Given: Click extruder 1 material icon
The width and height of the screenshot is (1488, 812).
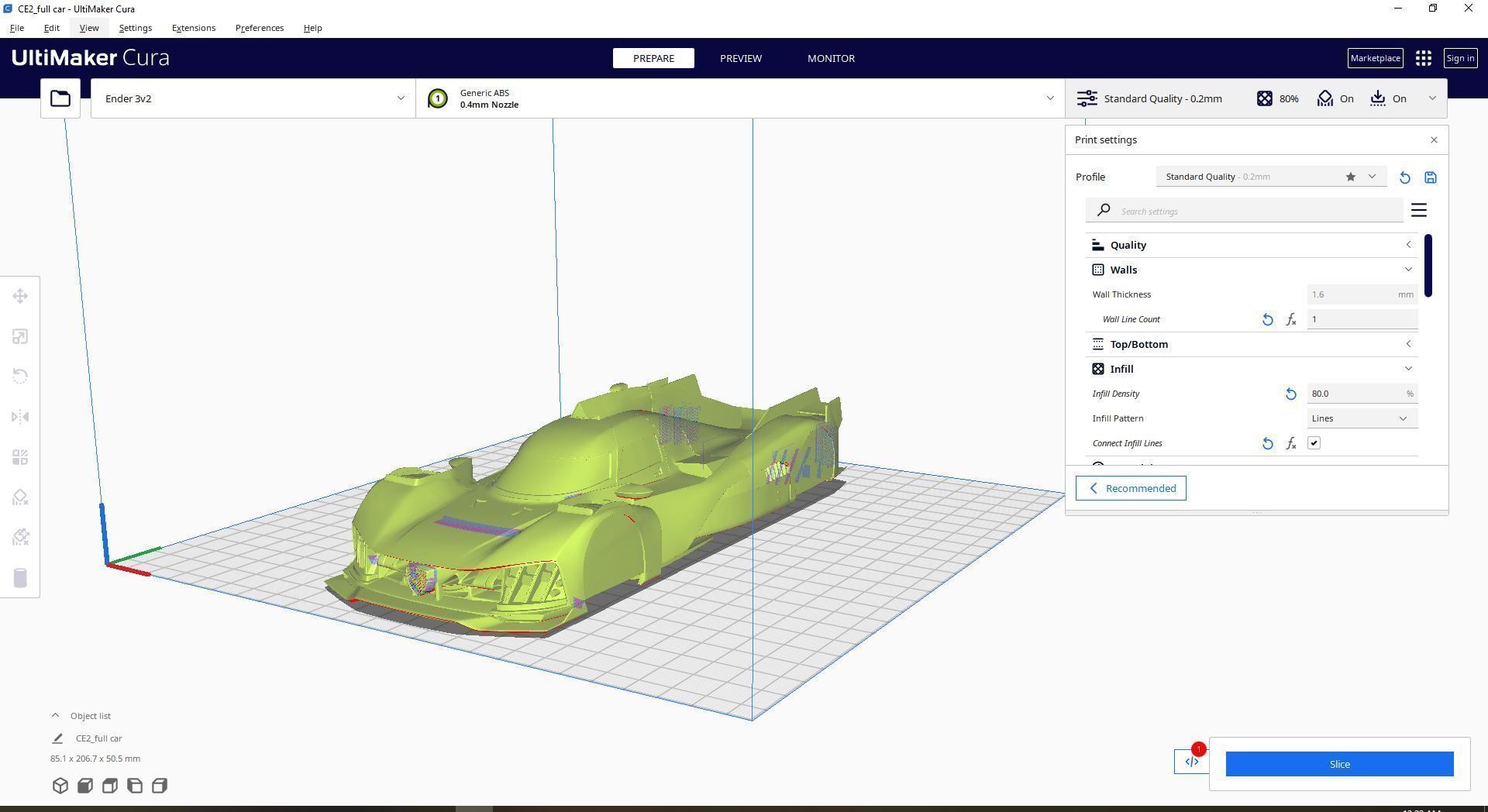Looking at the screenshot, I should pos(437,98).
